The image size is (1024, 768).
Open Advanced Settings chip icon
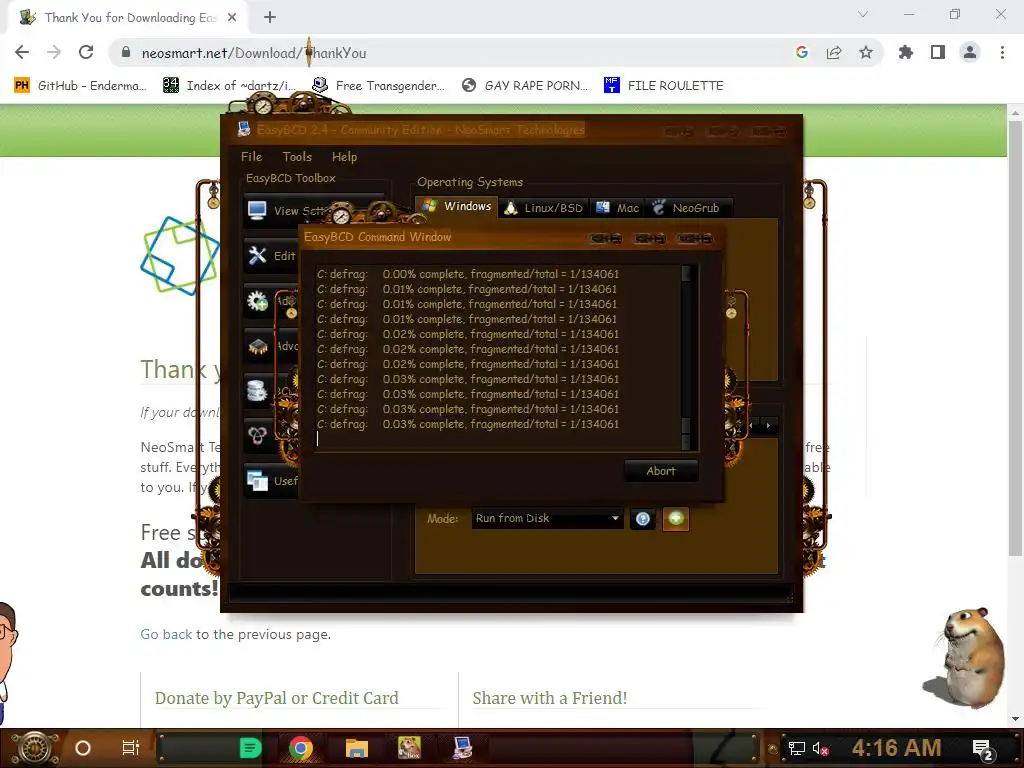(x=257, y=346)
